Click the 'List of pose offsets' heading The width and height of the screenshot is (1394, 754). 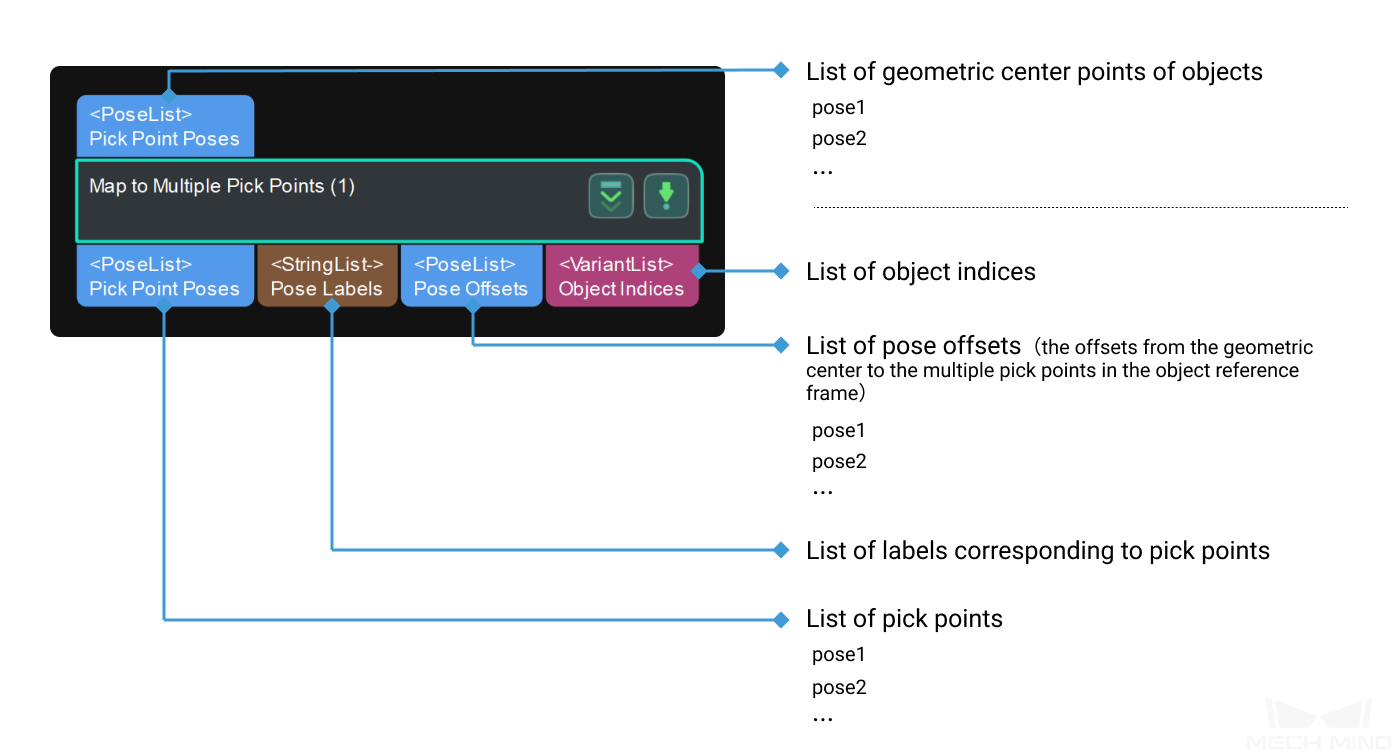pos(913,346)
